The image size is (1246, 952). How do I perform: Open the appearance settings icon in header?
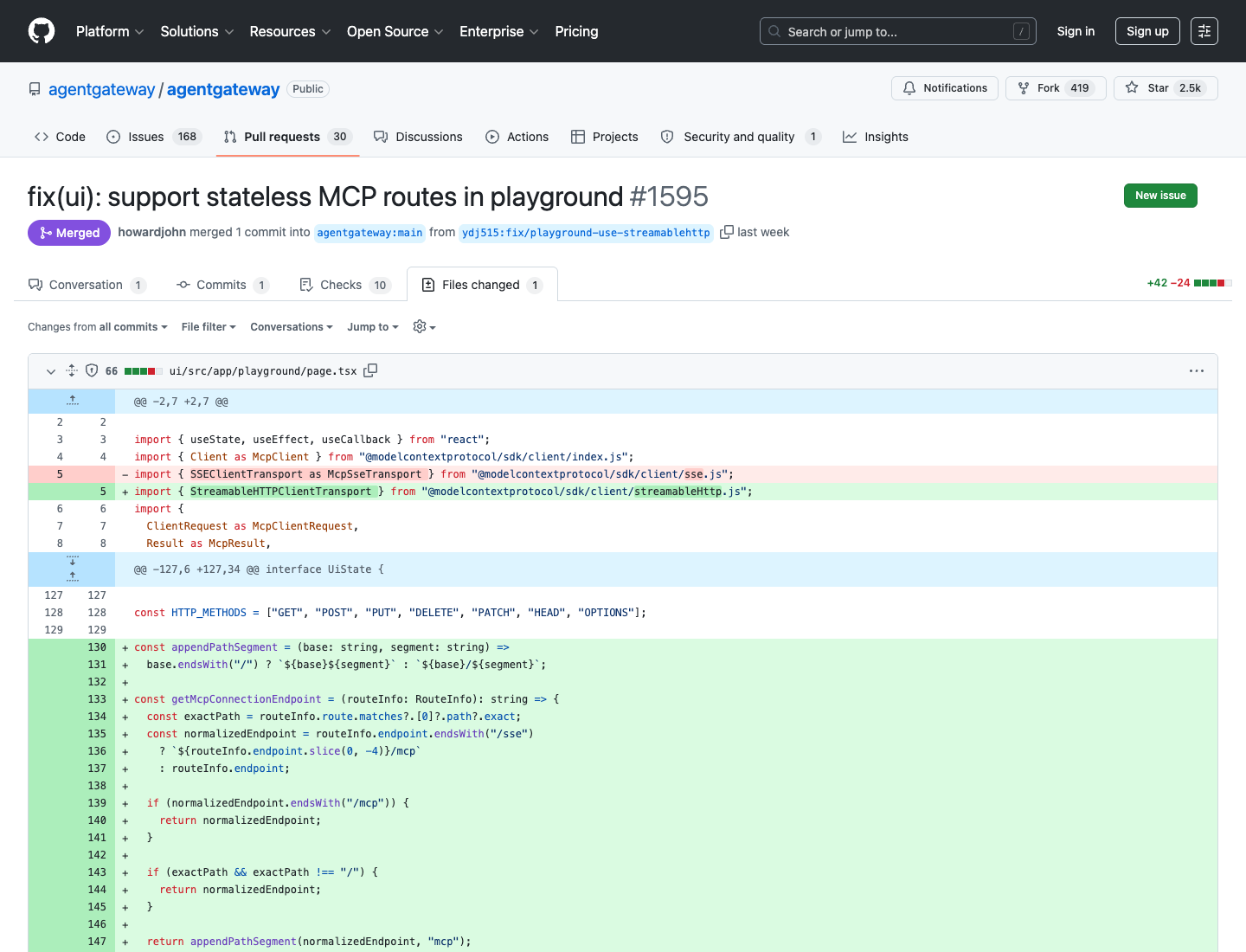[x=1204, y=31]
